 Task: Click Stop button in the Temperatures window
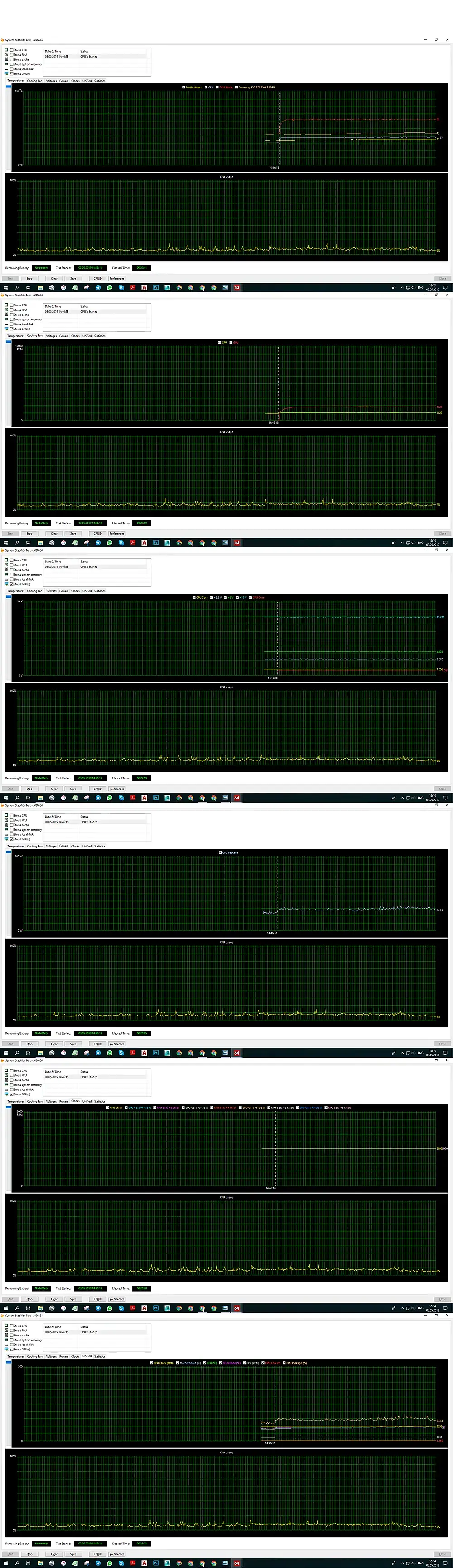(x=29, y=278)
